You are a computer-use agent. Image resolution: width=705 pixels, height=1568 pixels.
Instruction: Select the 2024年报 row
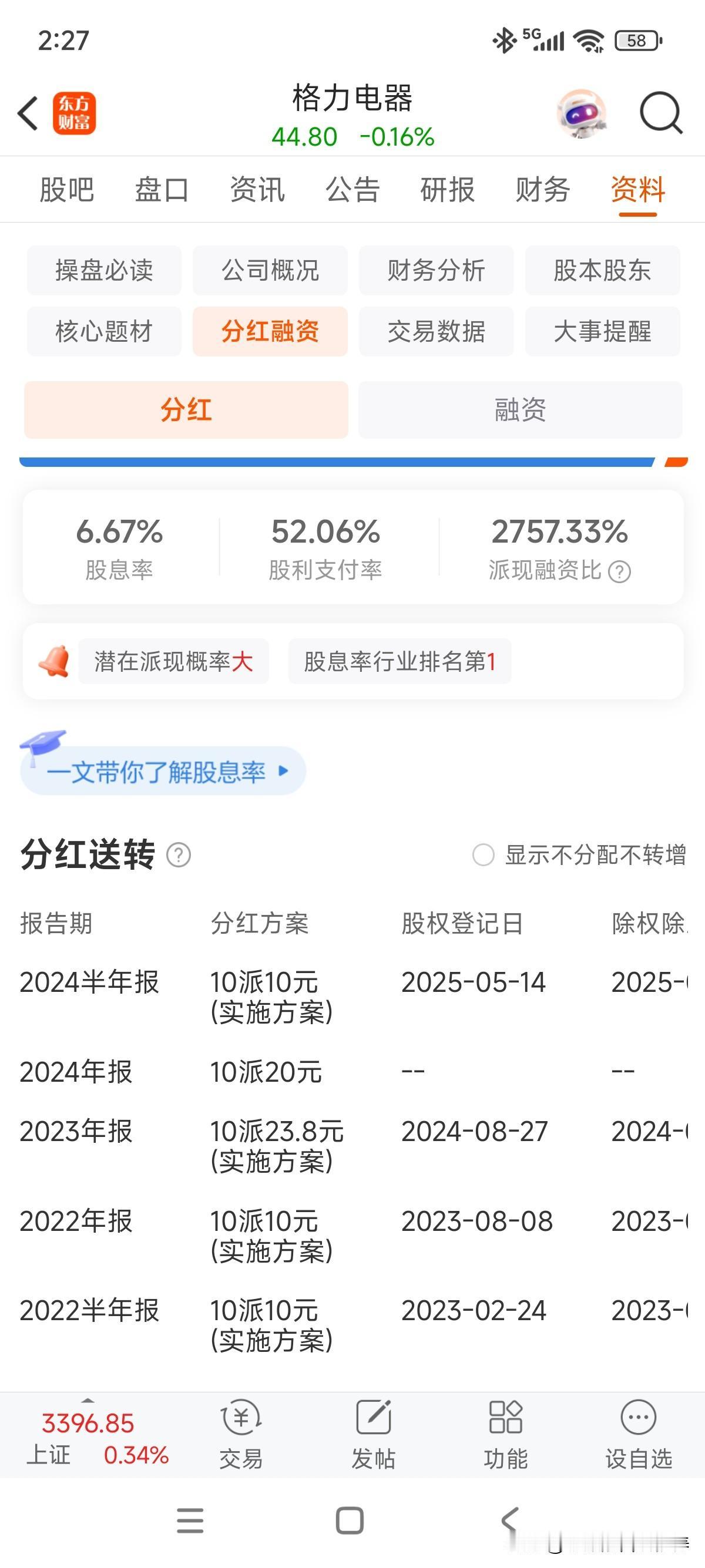point(353,1071)
